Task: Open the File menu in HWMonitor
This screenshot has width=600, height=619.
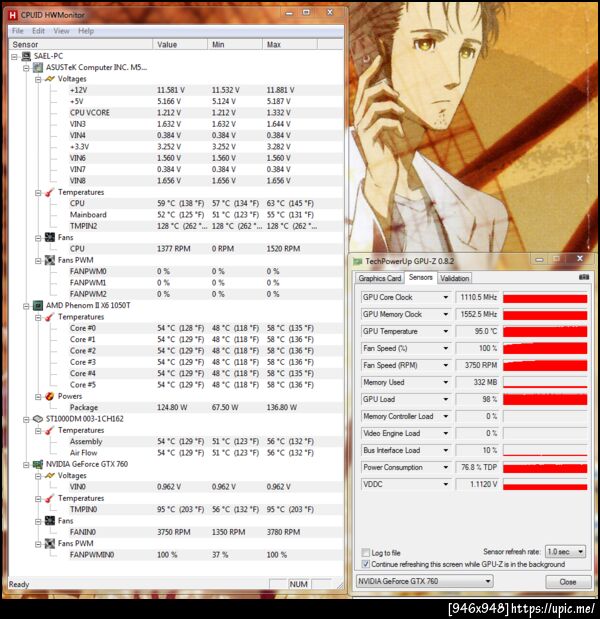Action: [18, 31]
